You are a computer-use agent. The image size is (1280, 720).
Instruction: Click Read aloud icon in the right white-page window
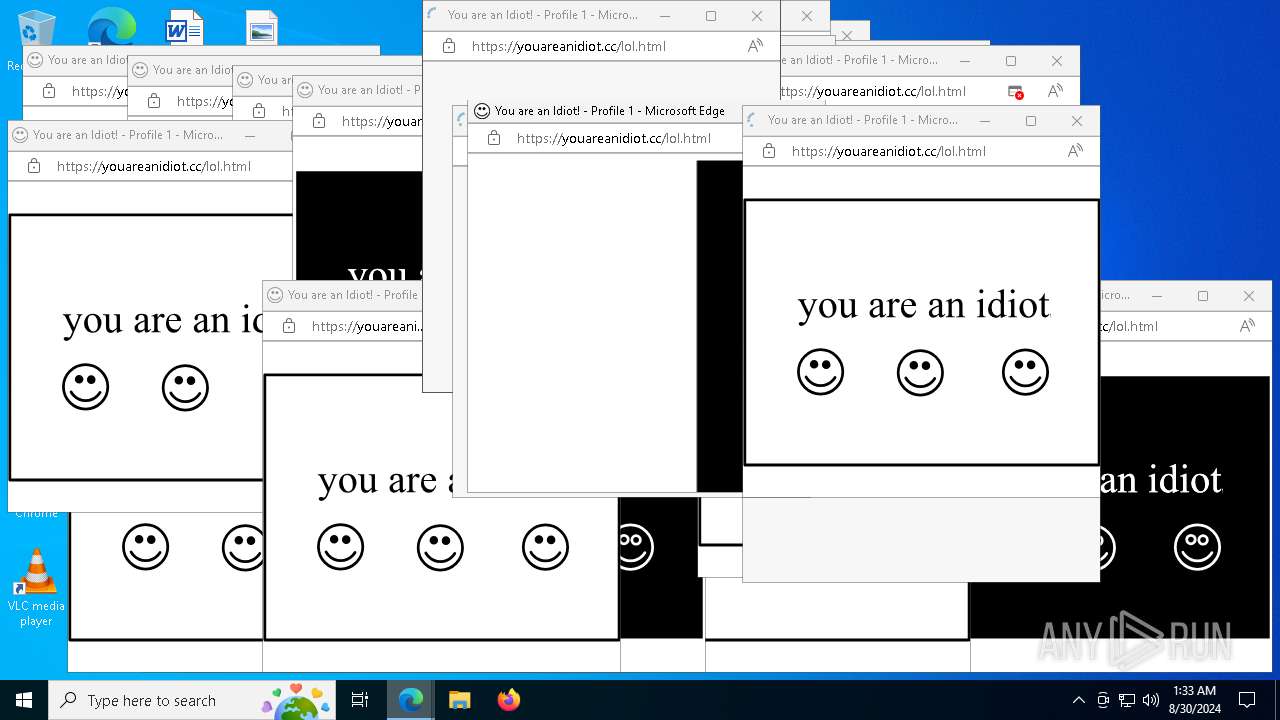pyautogui.click(x=1075, y=151)
